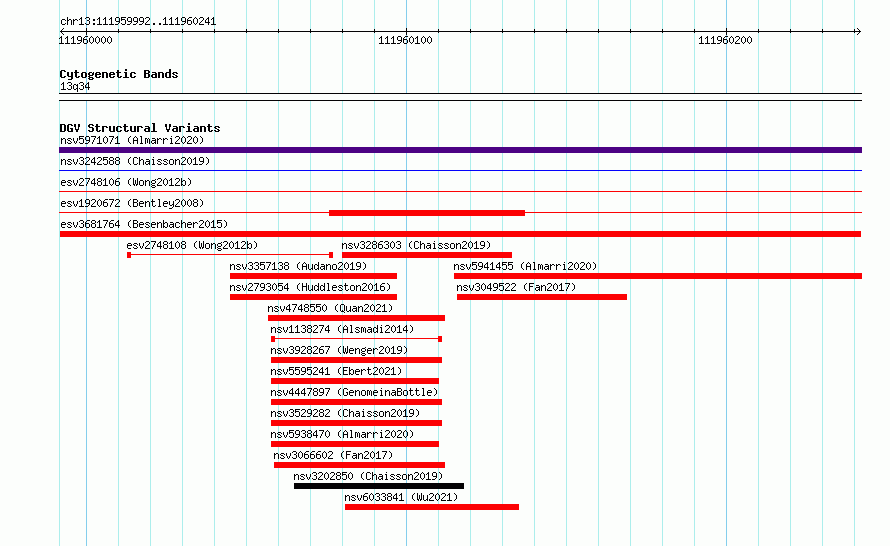Select the nsv4748550 red bar
This screenshot has height=546, width=890.
[356, 318]
